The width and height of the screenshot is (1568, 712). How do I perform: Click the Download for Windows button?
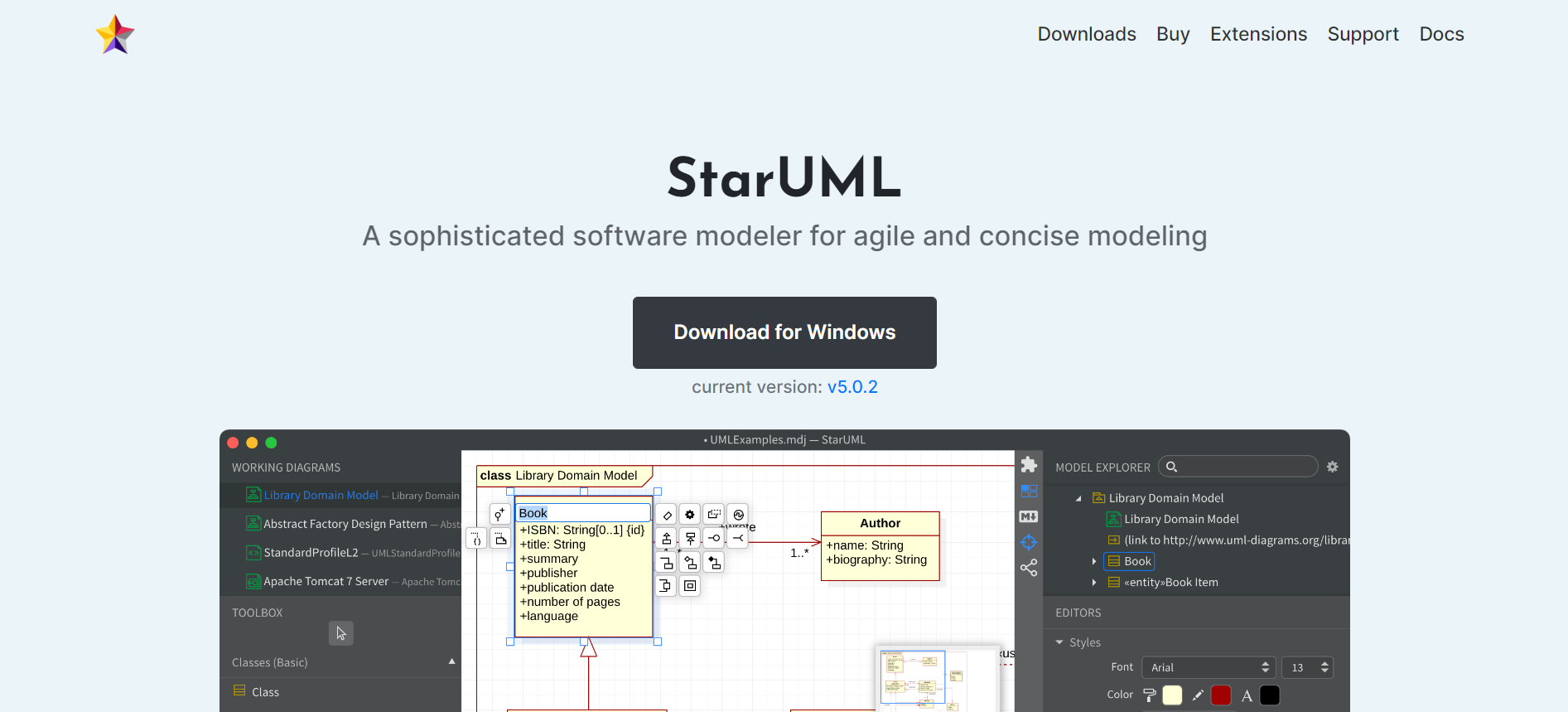coord(784,332)
